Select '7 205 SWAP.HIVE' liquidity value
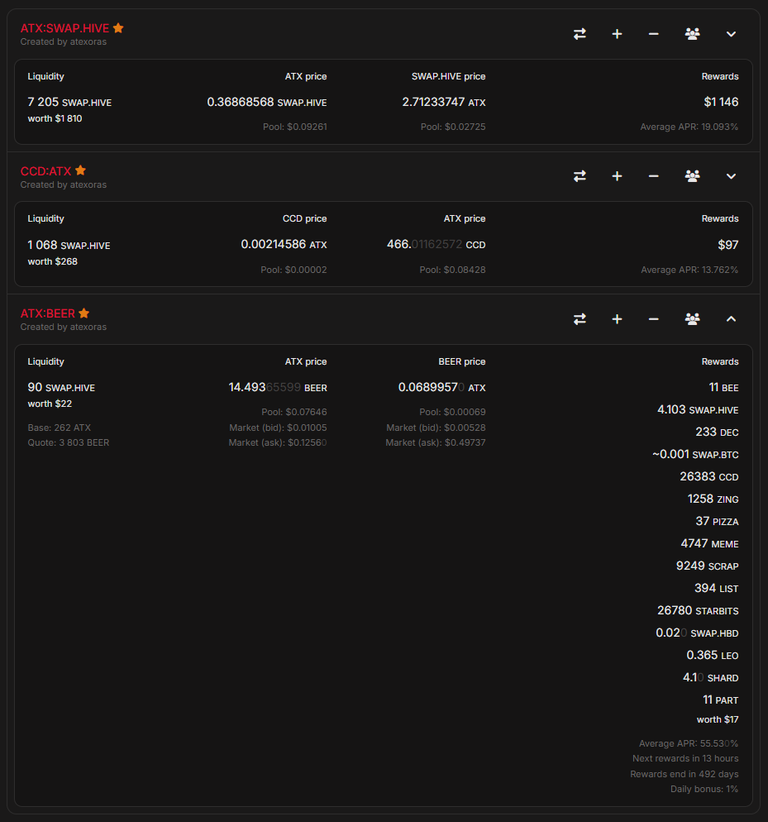 click(x=70, y=102)
